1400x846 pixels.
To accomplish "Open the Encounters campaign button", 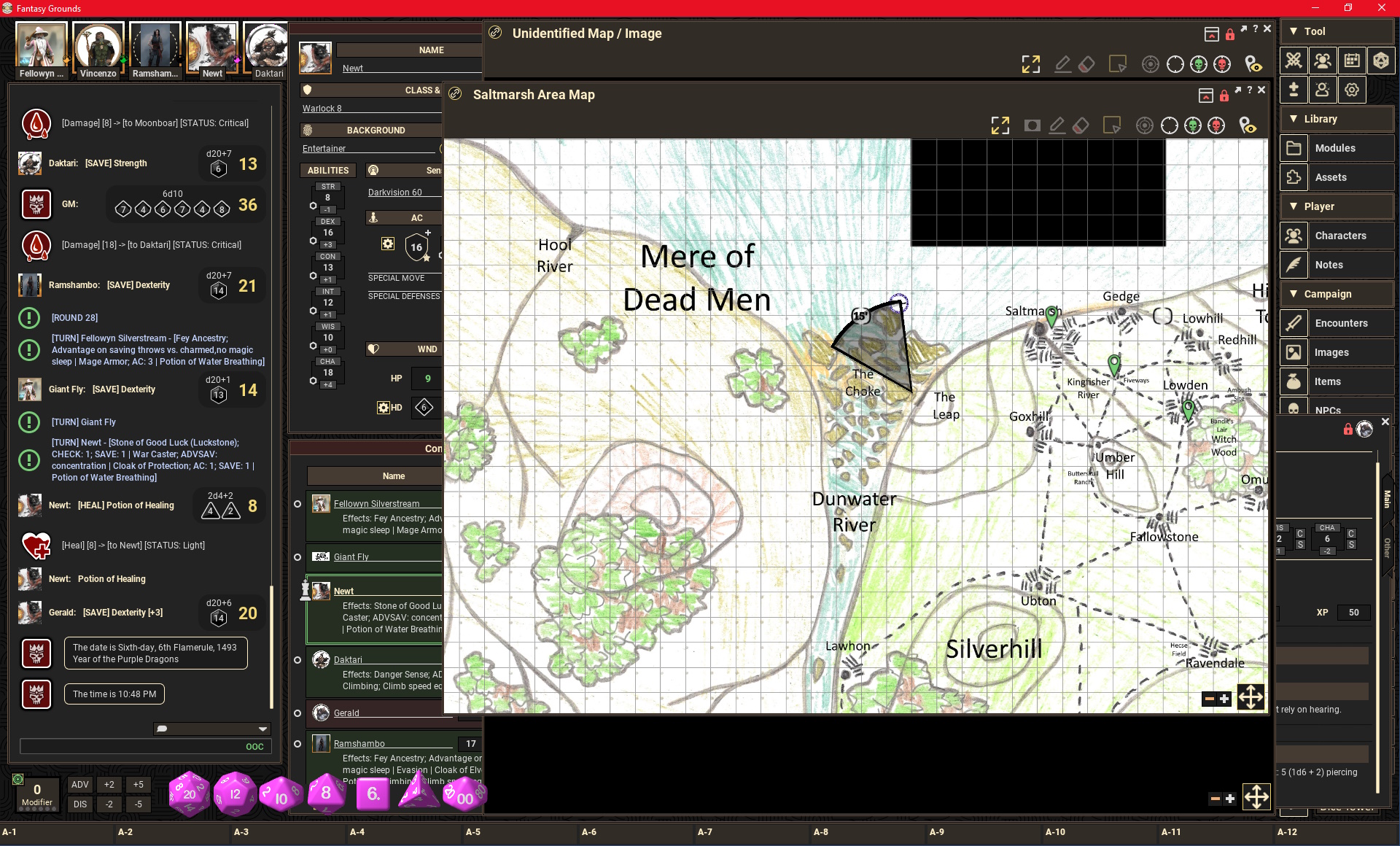I will pos(1337,323).
